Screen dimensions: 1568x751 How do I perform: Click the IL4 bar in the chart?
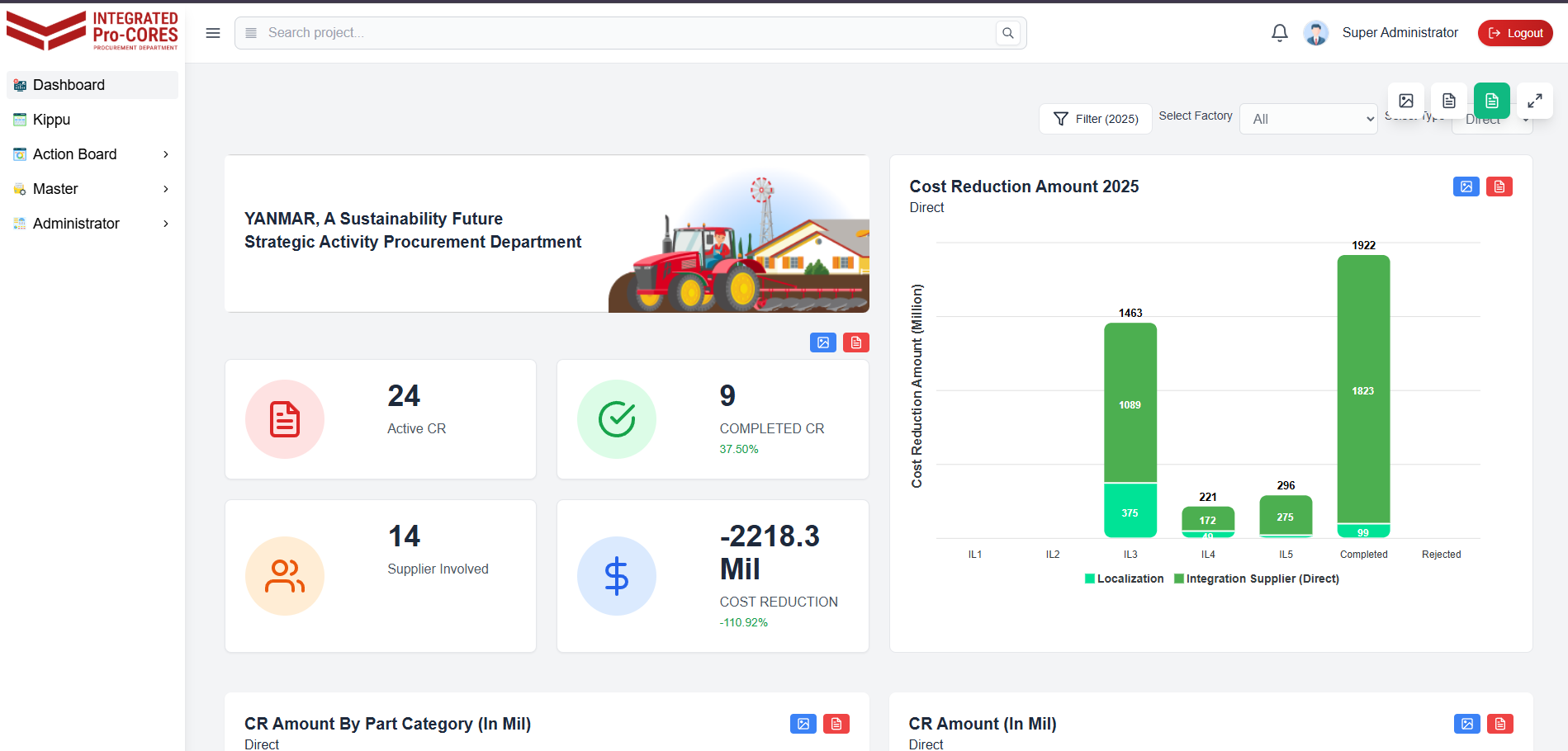[1208, 522]
